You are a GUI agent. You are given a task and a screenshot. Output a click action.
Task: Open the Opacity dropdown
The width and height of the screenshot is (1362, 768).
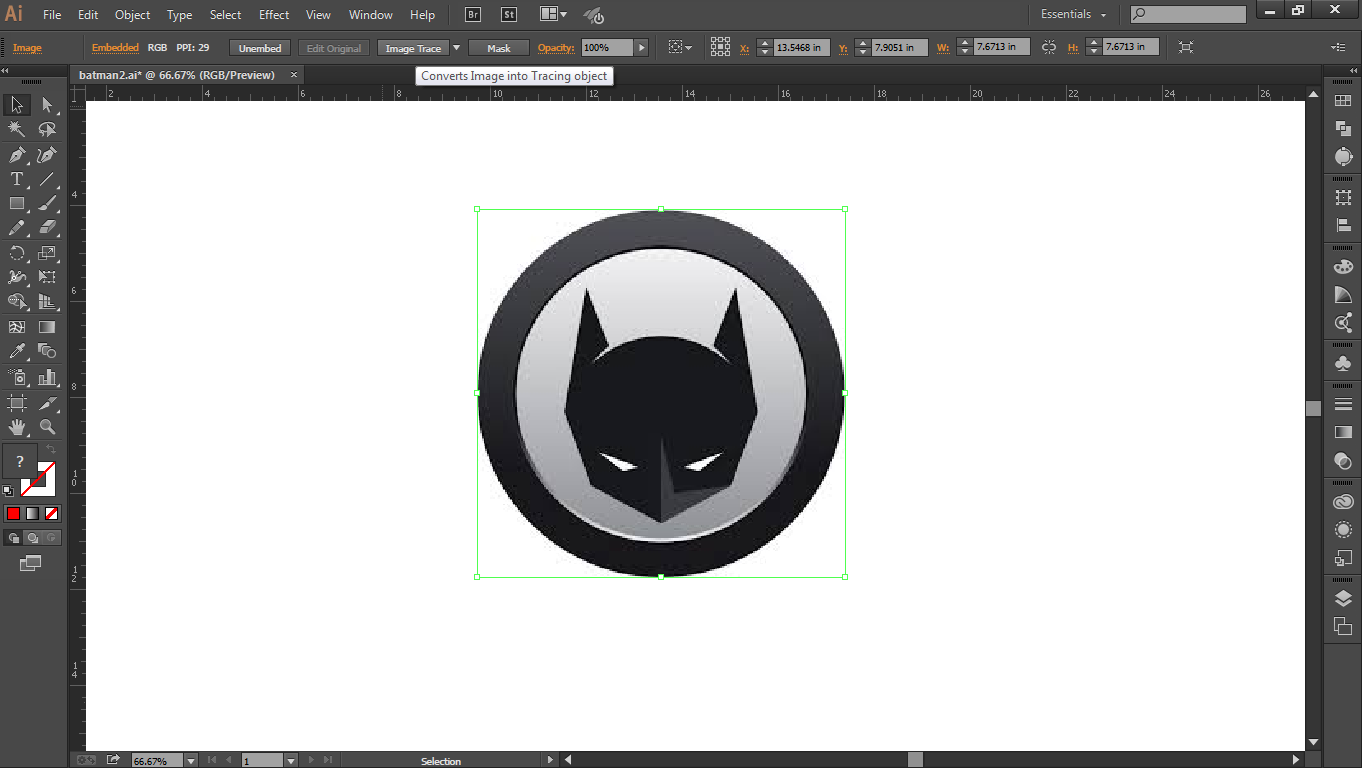pos(640,46)
